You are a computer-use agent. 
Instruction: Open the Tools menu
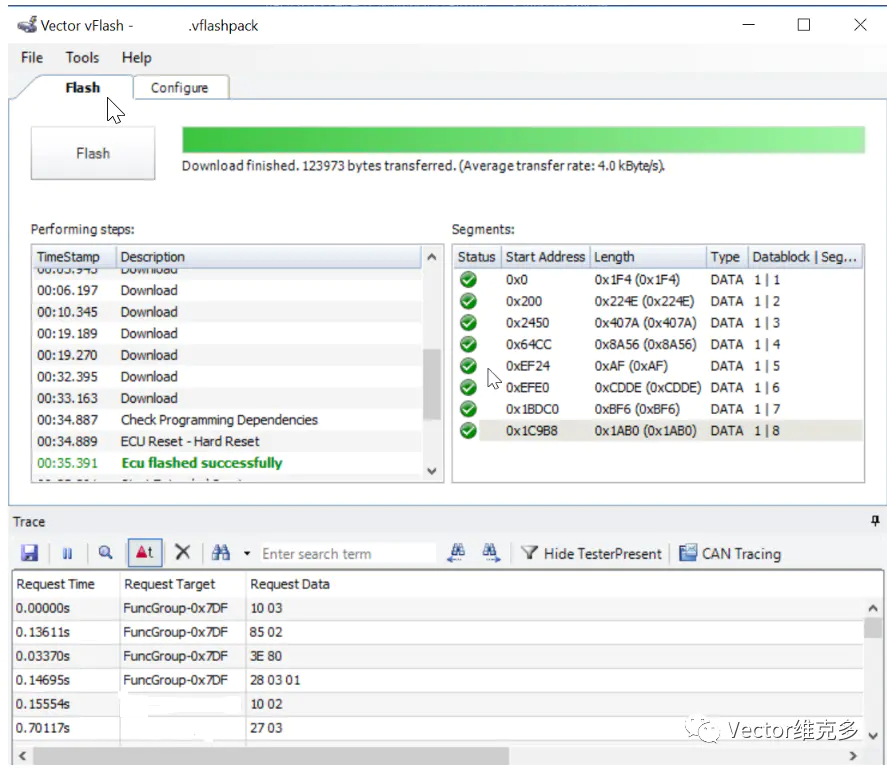(83, 57)
